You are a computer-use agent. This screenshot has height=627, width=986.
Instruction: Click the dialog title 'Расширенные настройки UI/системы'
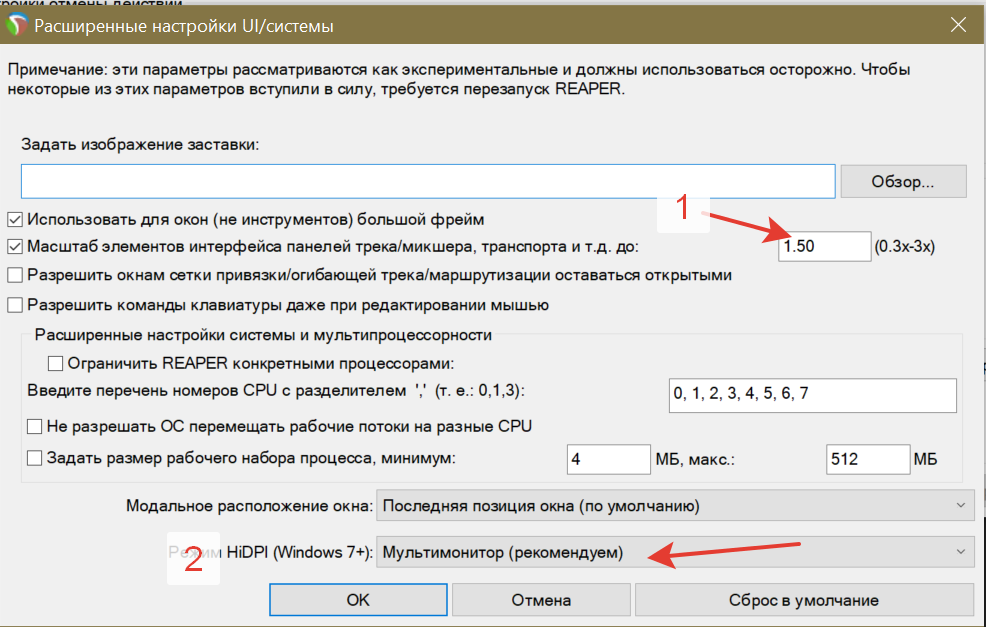coord(184,26)
